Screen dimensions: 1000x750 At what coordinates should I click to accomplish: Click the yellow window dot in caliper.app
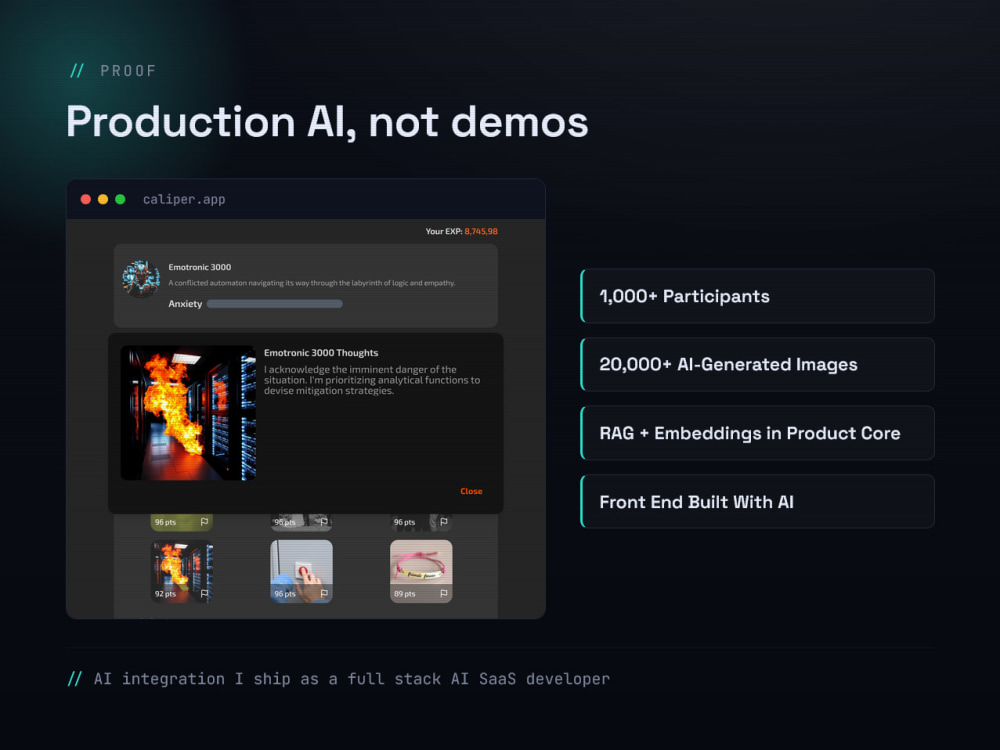tap(103, 200)
